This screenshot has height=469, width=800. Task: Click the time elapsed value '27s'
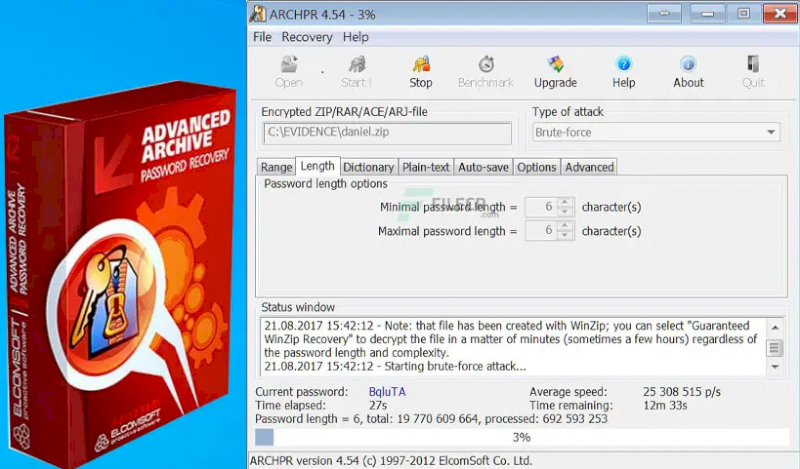[x=378, y=406]
